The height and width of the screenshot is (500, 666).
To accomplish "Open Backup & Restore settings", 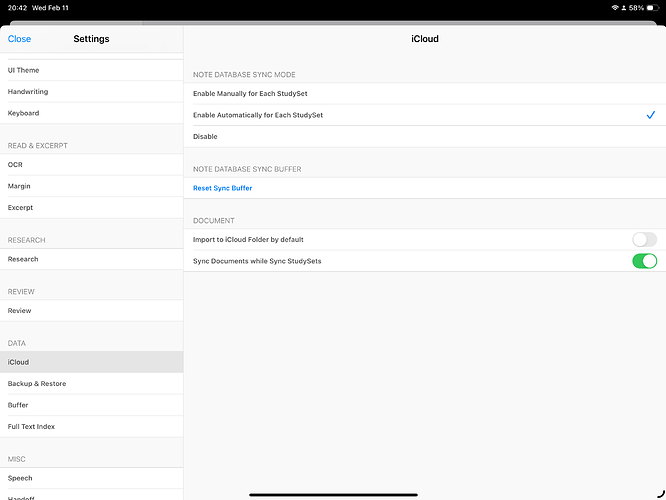I will [37, 384].
